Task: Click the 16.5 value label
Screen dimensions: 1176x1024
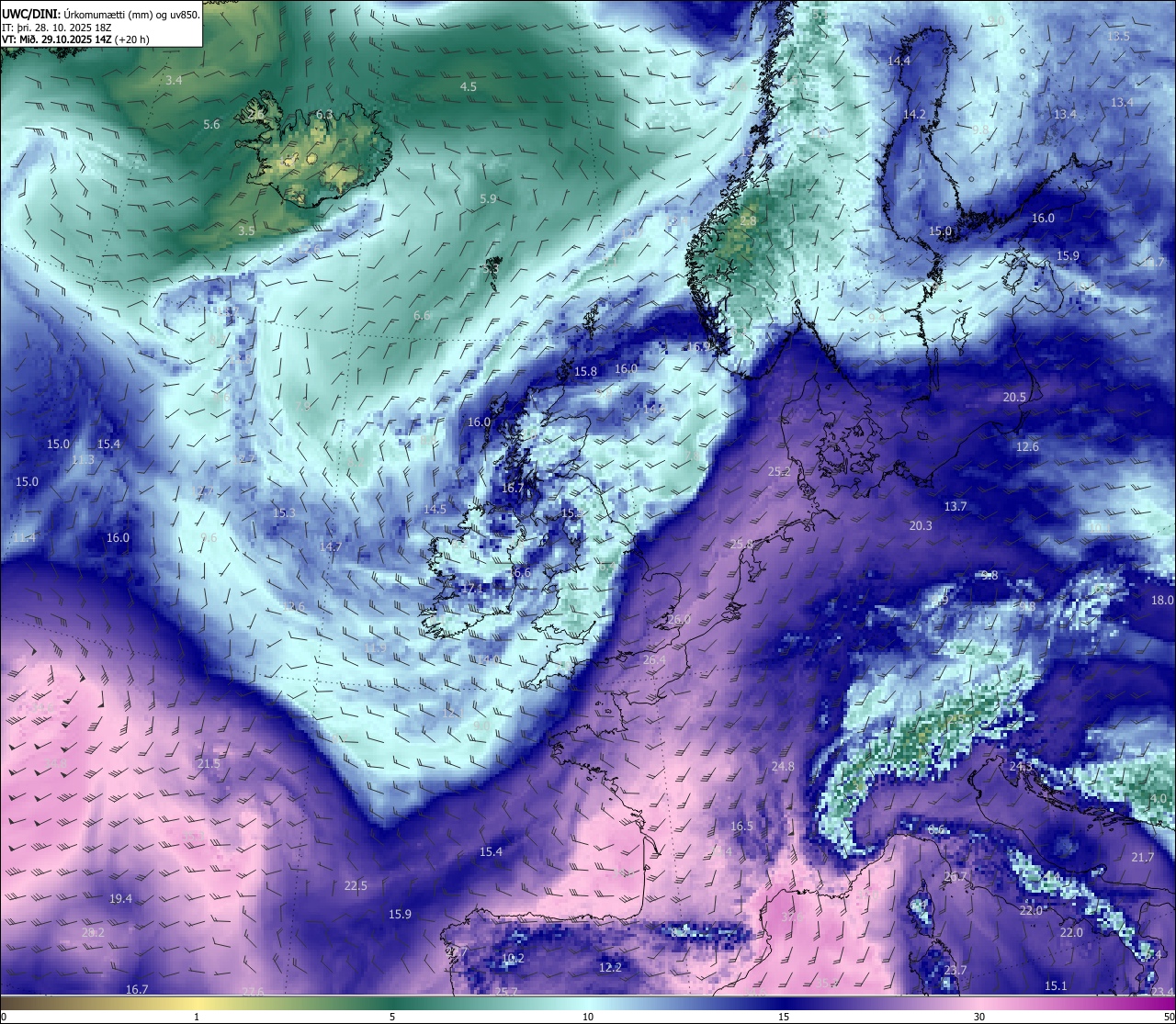Action: [741, 827]
